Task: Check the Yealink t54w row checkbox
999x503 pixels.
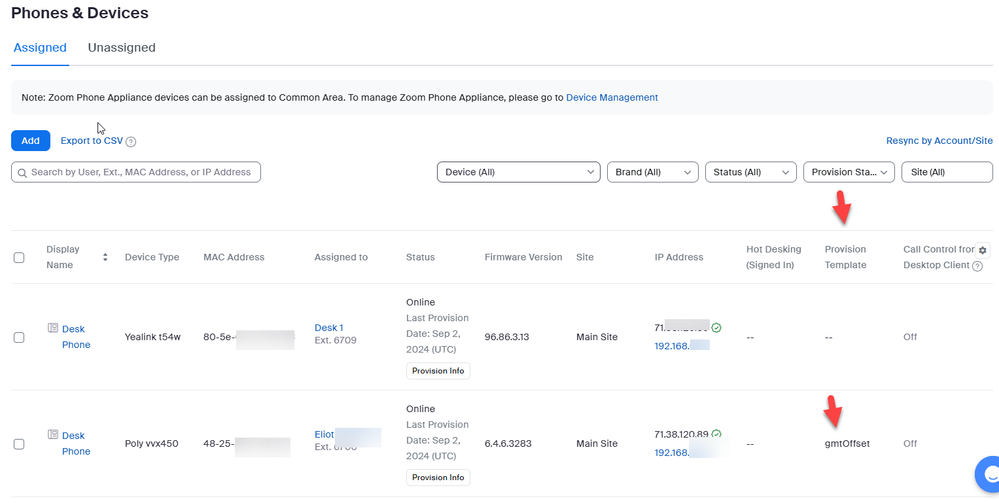Action: coord(19,337)
